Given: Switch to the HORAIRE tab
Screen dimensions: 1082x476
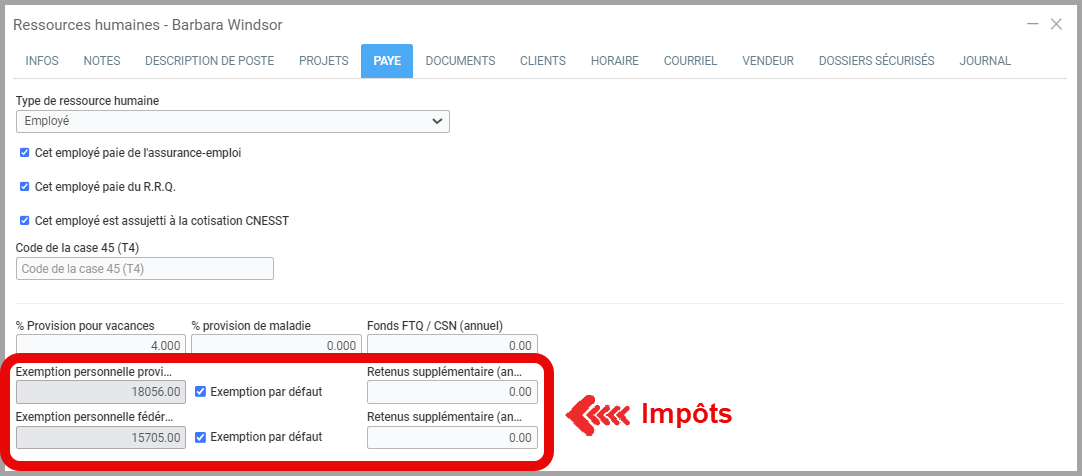Looking at the screenshot, I should [x=614, y=61].
